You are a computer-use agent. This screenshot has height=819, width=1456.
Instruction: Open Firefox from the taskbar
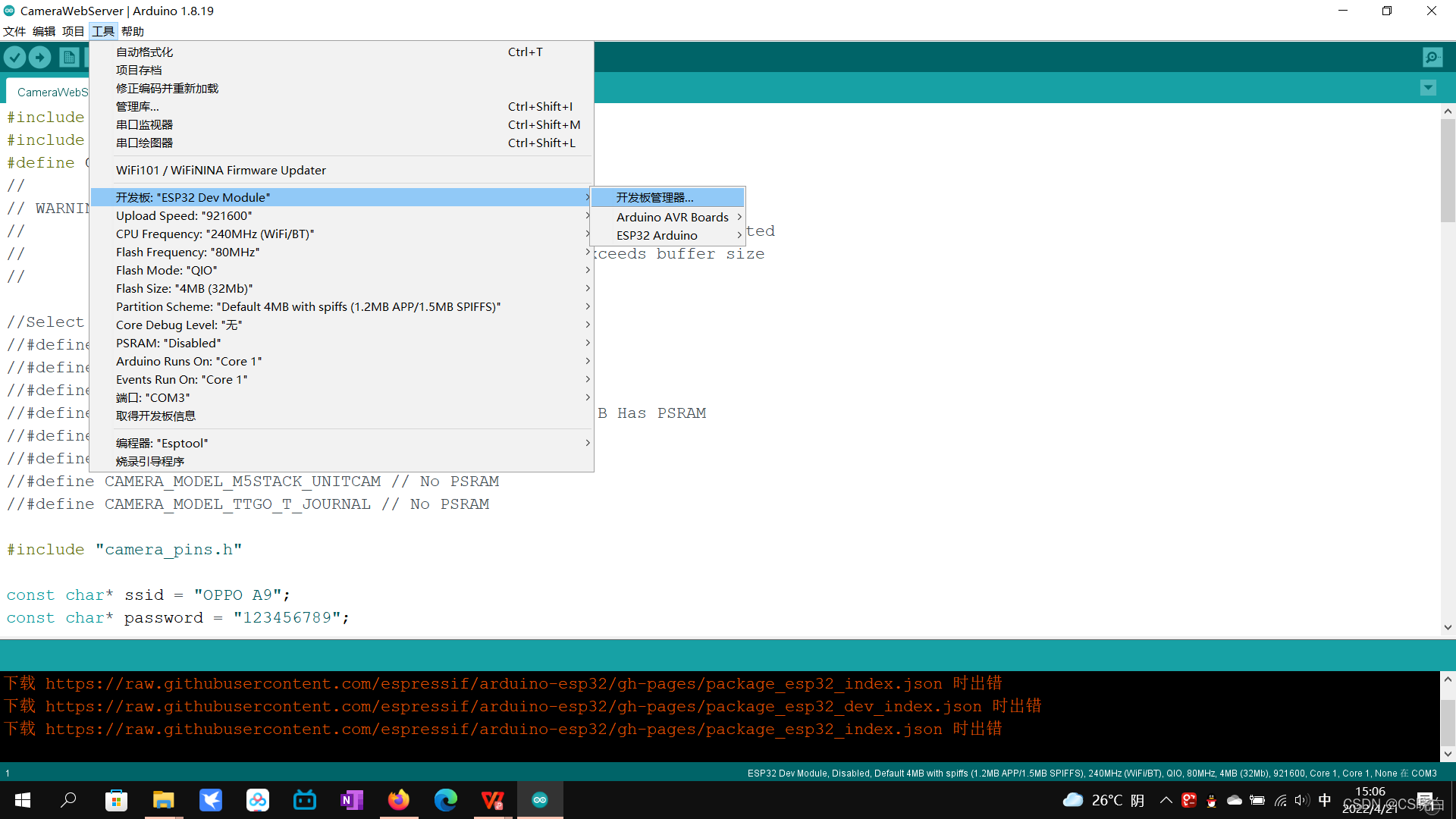[x=399, y=800]
